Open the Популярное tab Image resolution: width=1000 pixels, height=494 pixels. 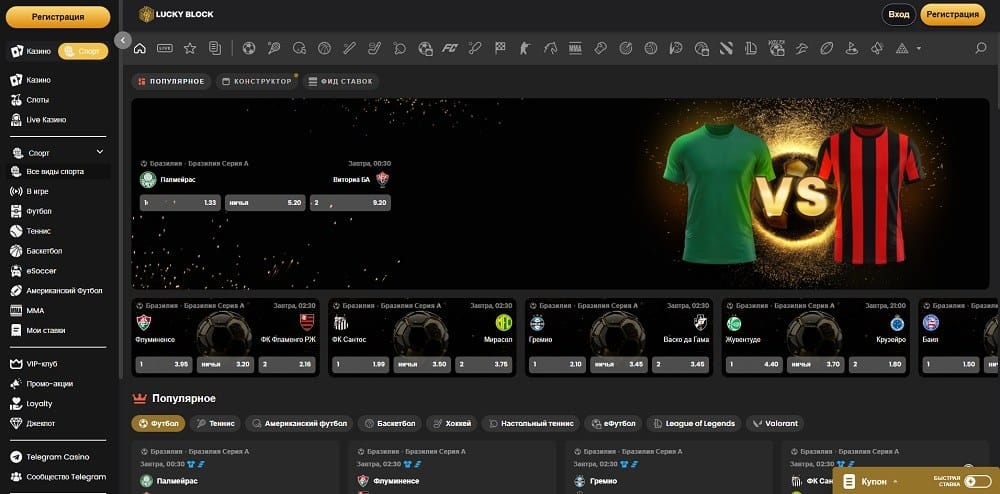[172, 82]
